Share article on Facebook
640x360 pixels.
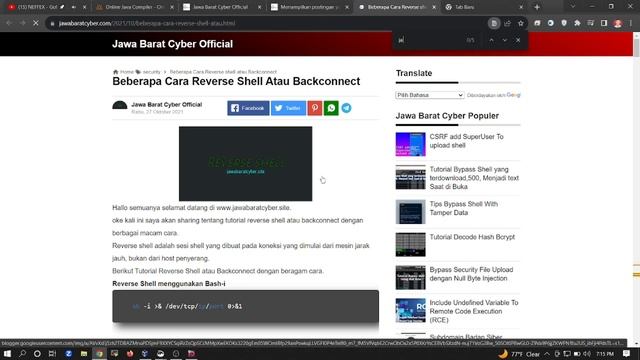pyautogui.click(x=248, y=108)
